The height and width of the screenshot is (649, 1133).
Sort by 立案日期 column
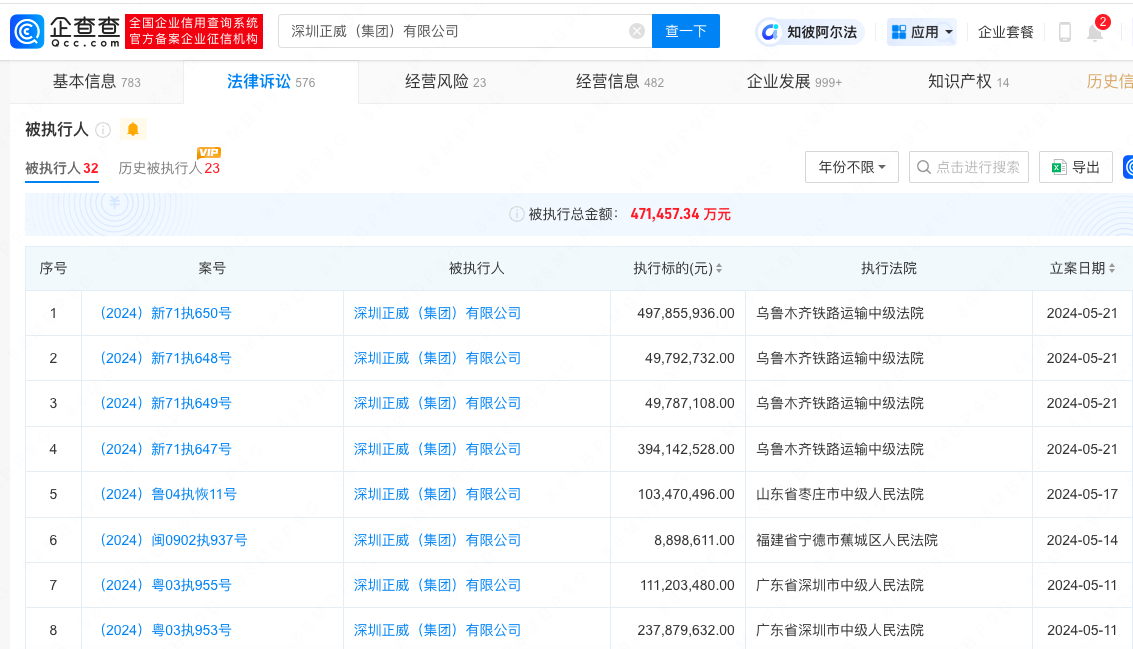pos(1114,269)
